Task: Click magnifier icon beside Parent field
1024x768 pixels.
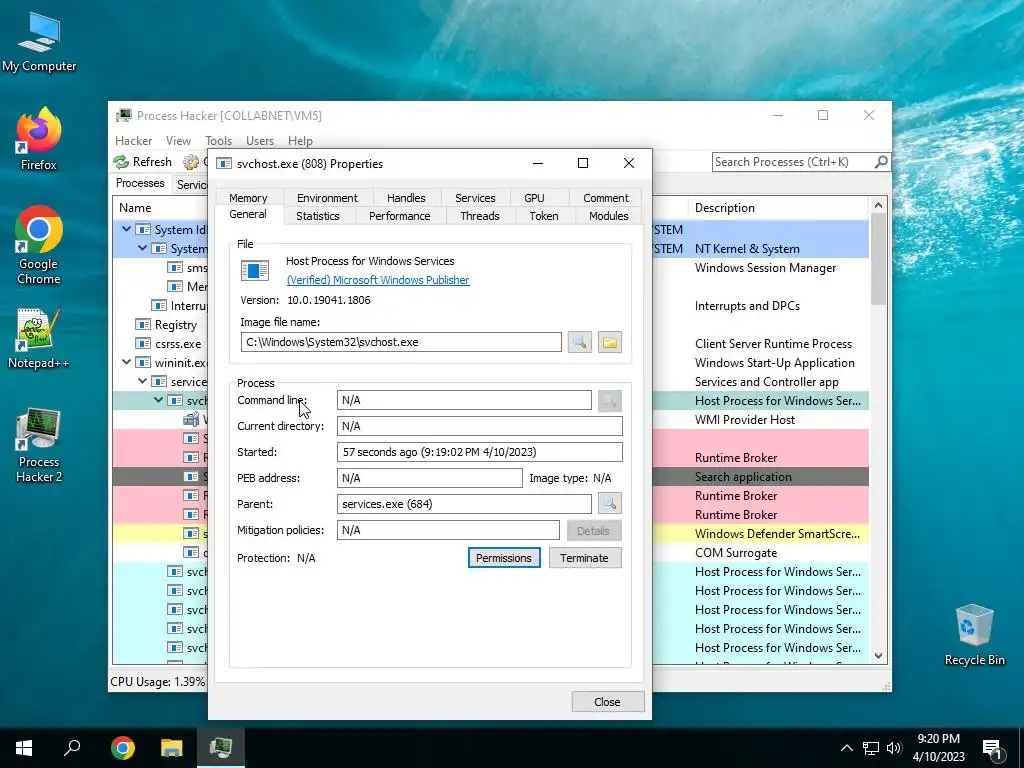Action: pos(609,503)
